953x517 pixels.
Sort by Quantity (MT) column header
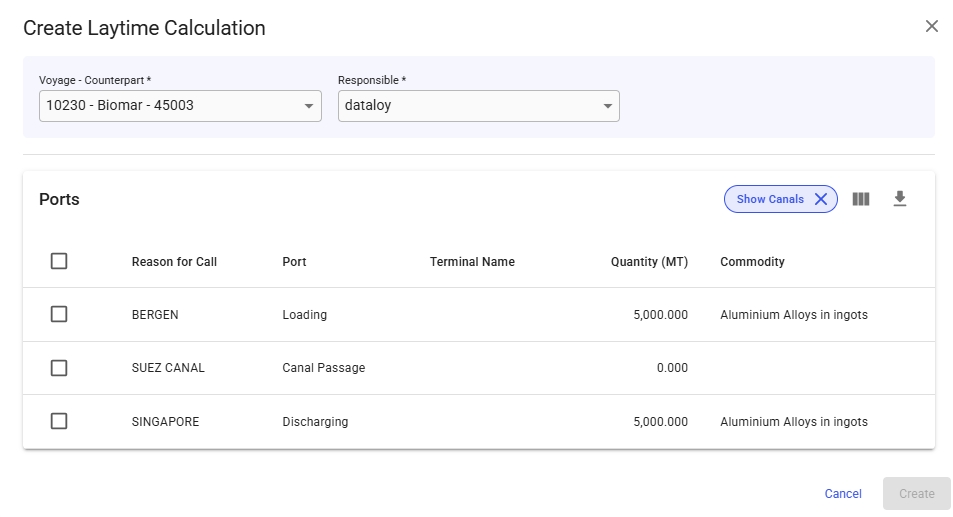pos(649,262)
